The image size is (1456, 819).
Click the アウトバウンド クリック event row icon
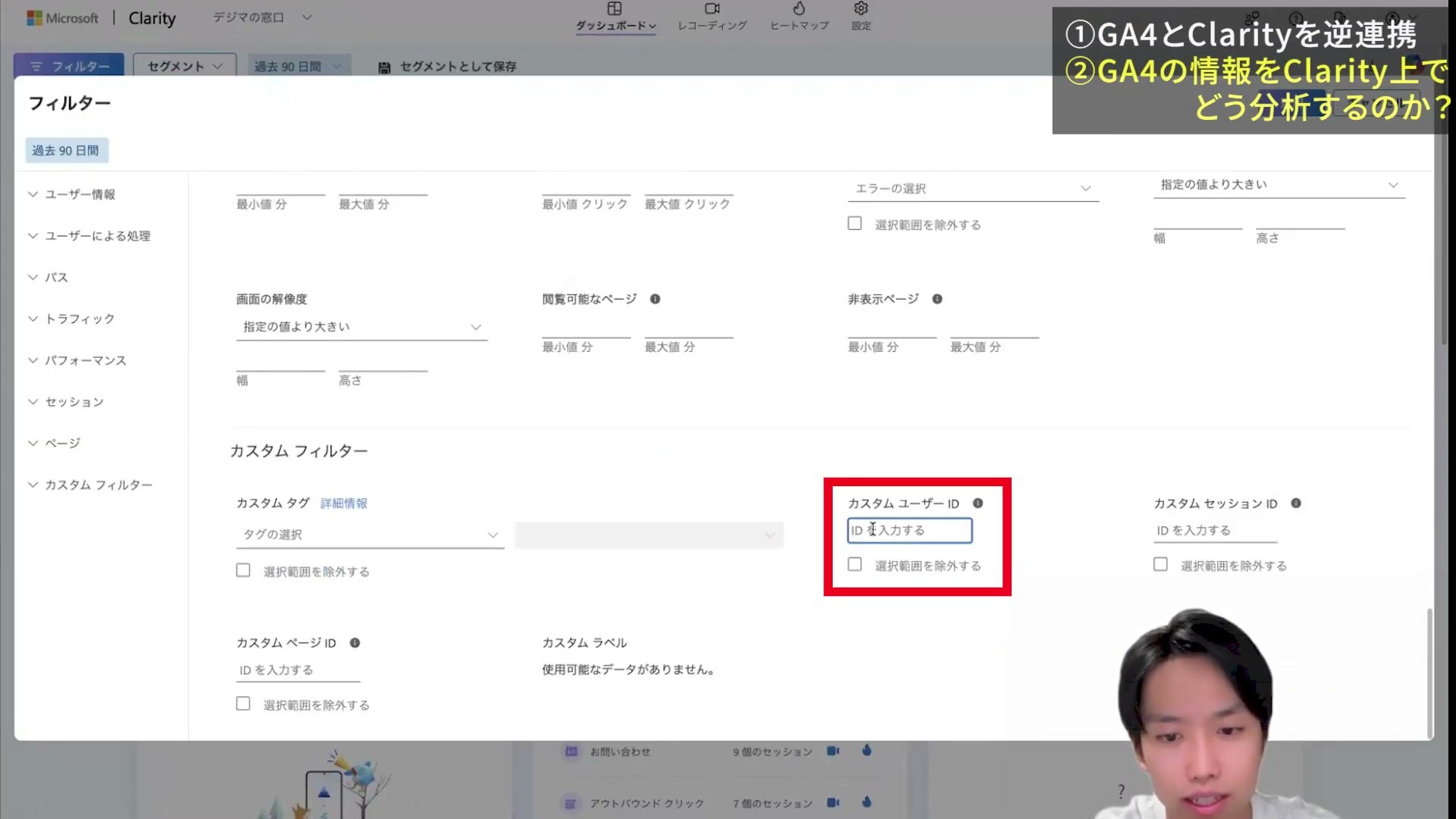570,803
